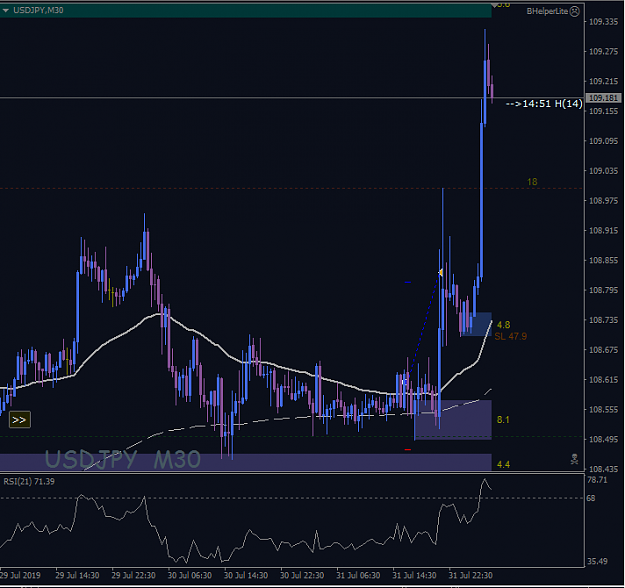The image size is (625, 588).
Task: Click the RSI level 68 label
Action: click(x=591, y=498)
